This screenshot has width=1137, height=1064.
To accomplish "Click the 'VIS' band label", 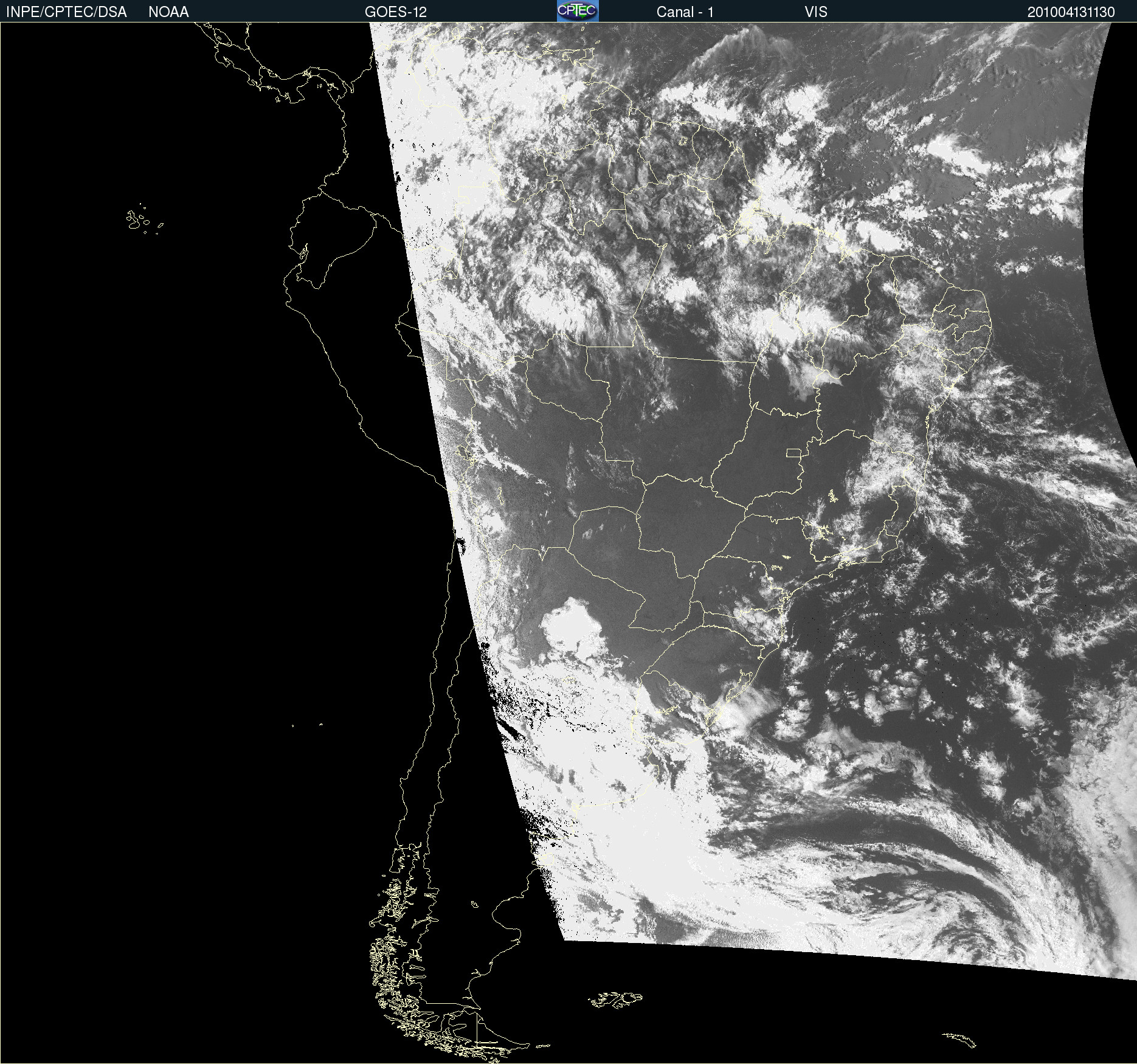I will click(x=816, y=12).
